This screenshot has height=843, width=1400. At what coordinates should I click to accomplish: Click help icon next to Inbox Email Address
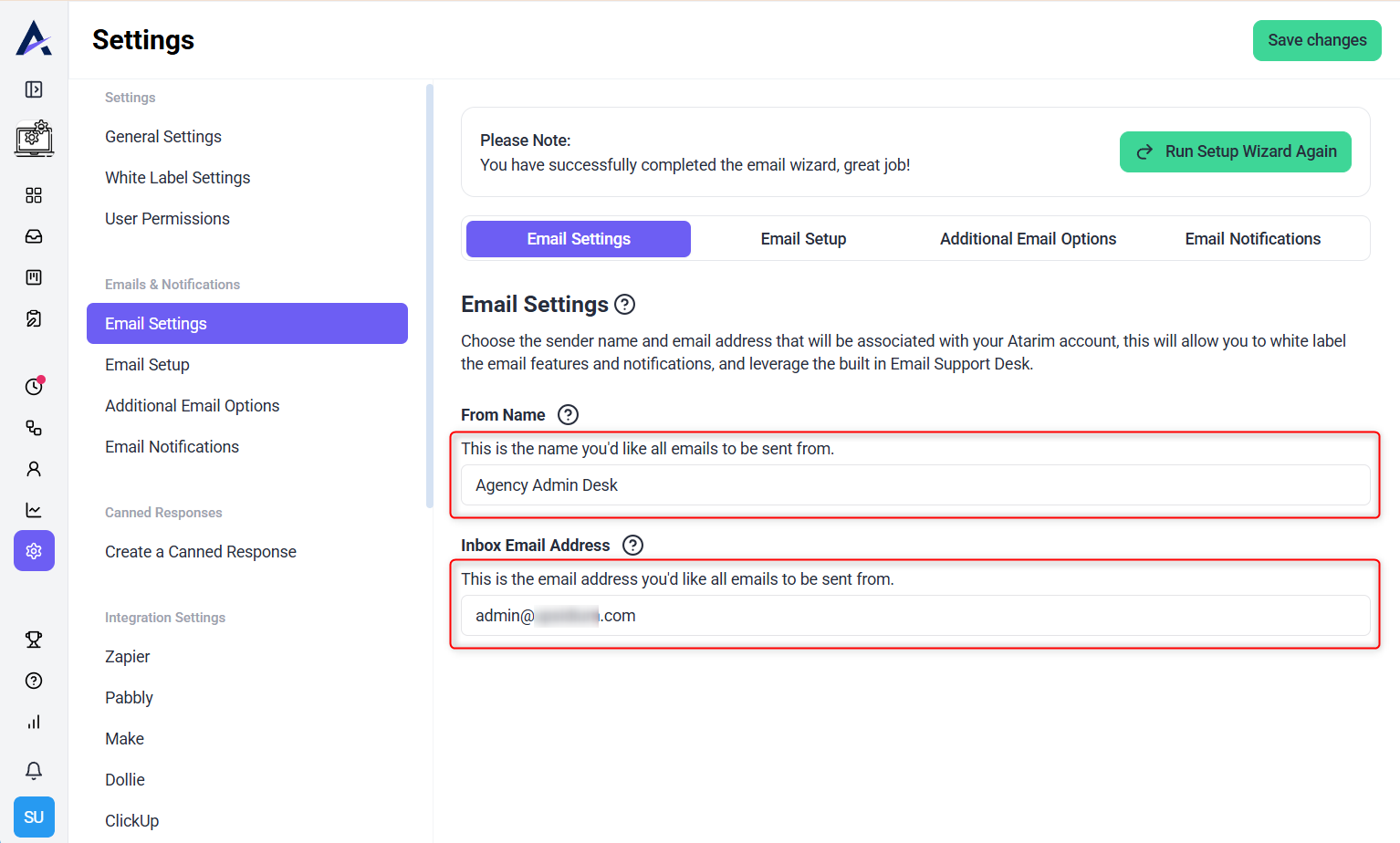[632, 546]
